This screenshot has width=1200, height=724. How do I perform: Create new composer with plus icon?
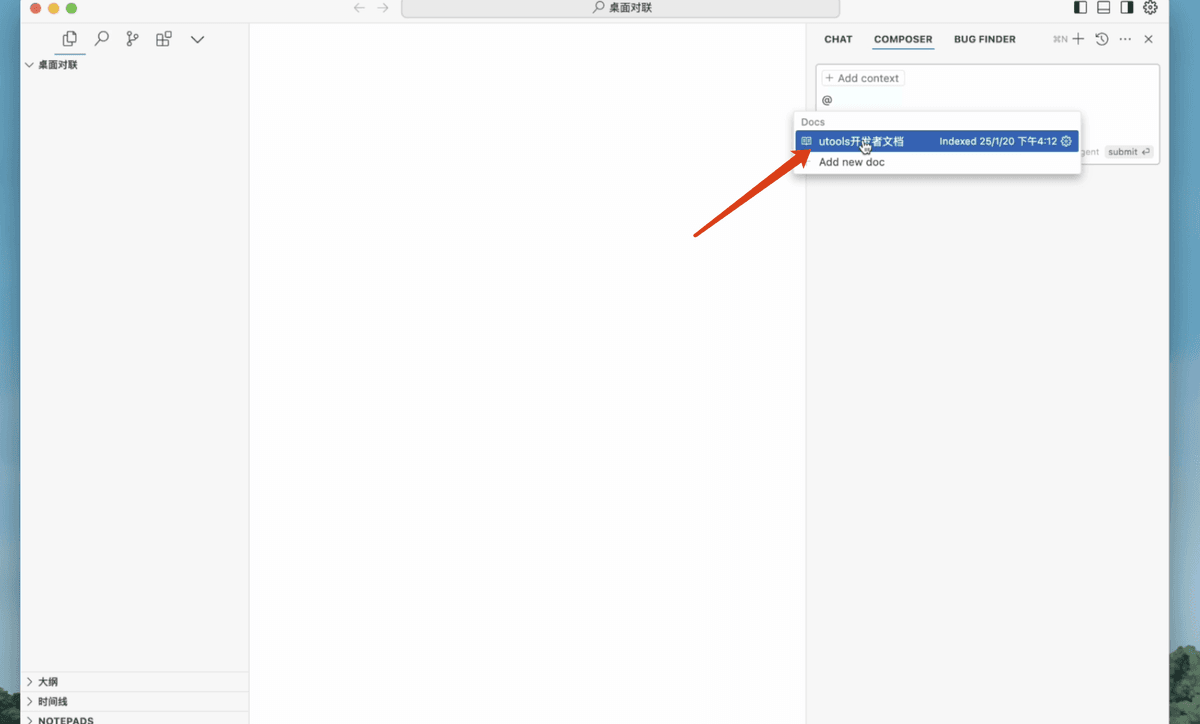click(1078, 39)
